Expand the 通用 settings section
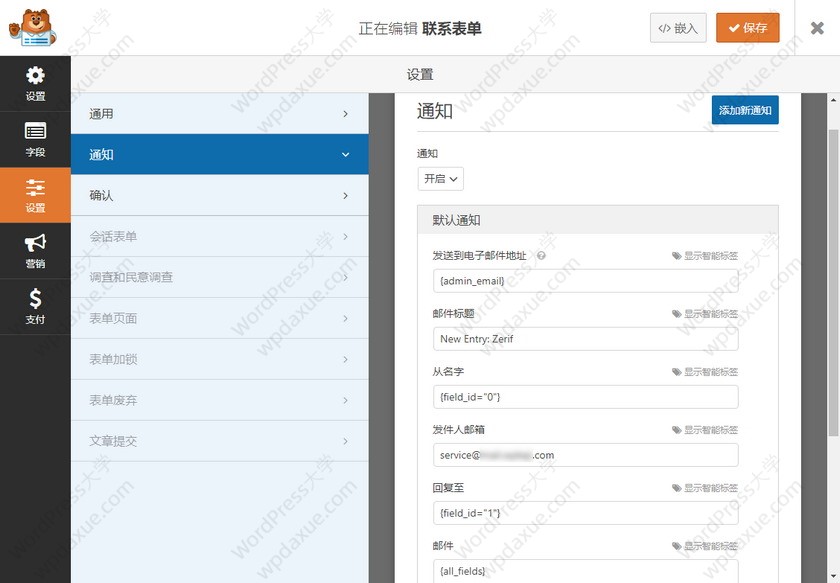The image size is (840, 583). (x=219, y=114)
